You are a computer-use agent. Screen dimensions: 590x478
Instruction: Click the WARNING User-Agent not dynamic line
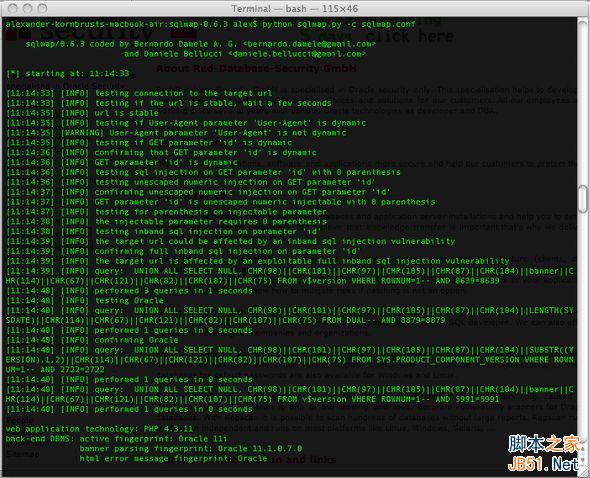point(176,133)
